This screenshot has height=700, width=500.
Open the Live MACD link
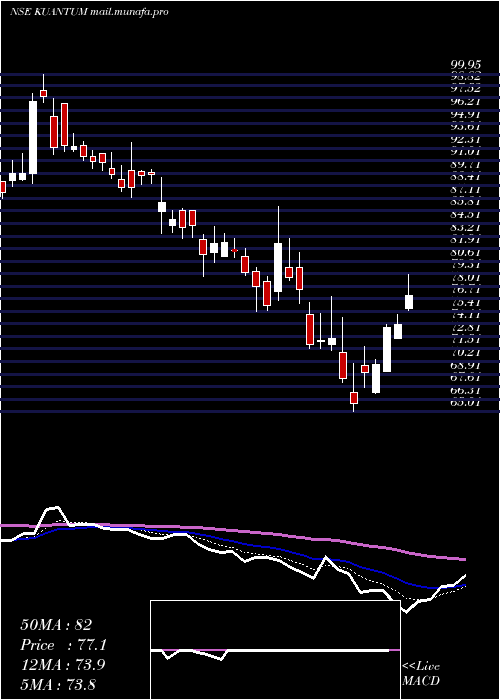tap(421, 674)
